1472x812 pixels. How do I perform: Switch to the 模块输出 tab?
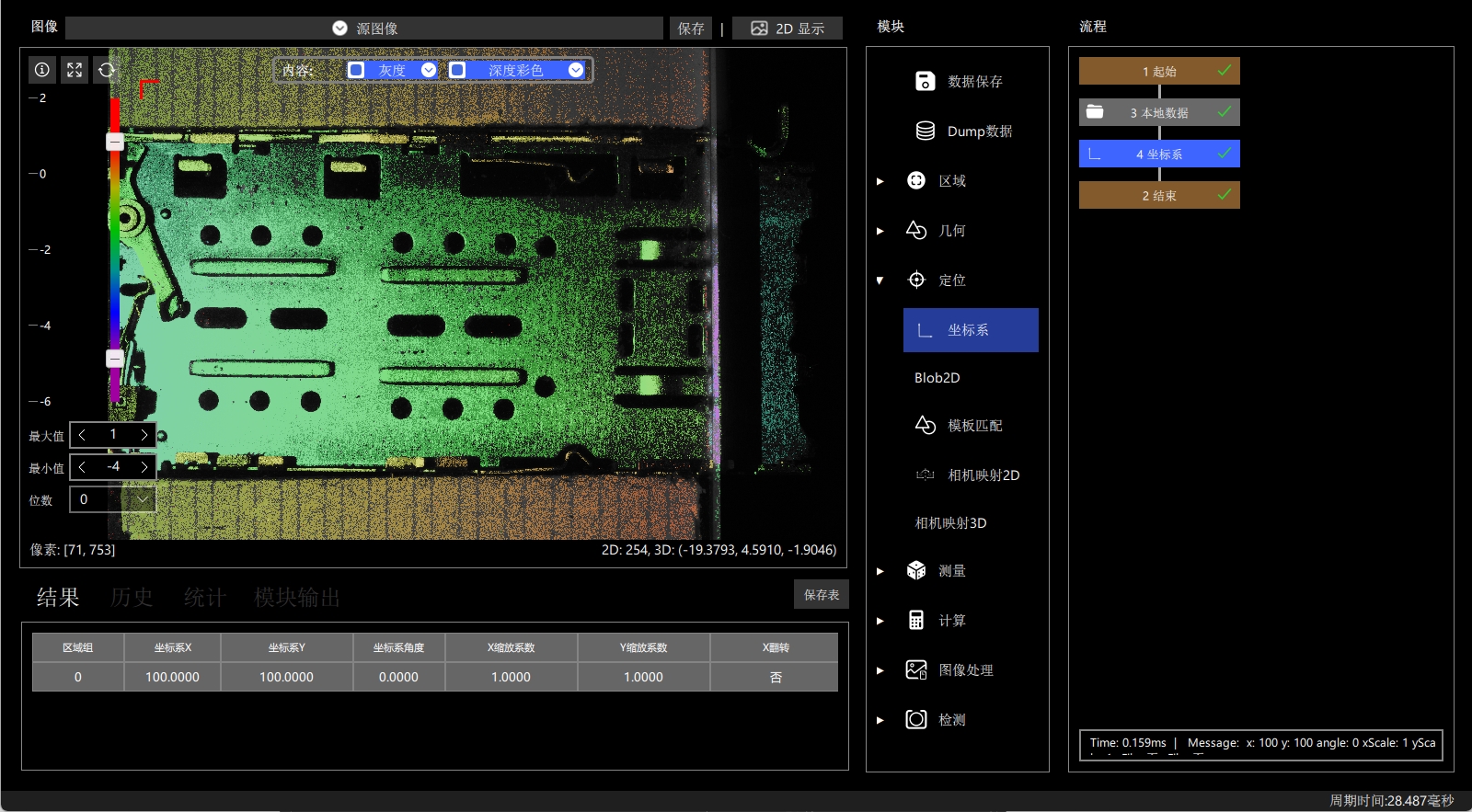[297, 598]
